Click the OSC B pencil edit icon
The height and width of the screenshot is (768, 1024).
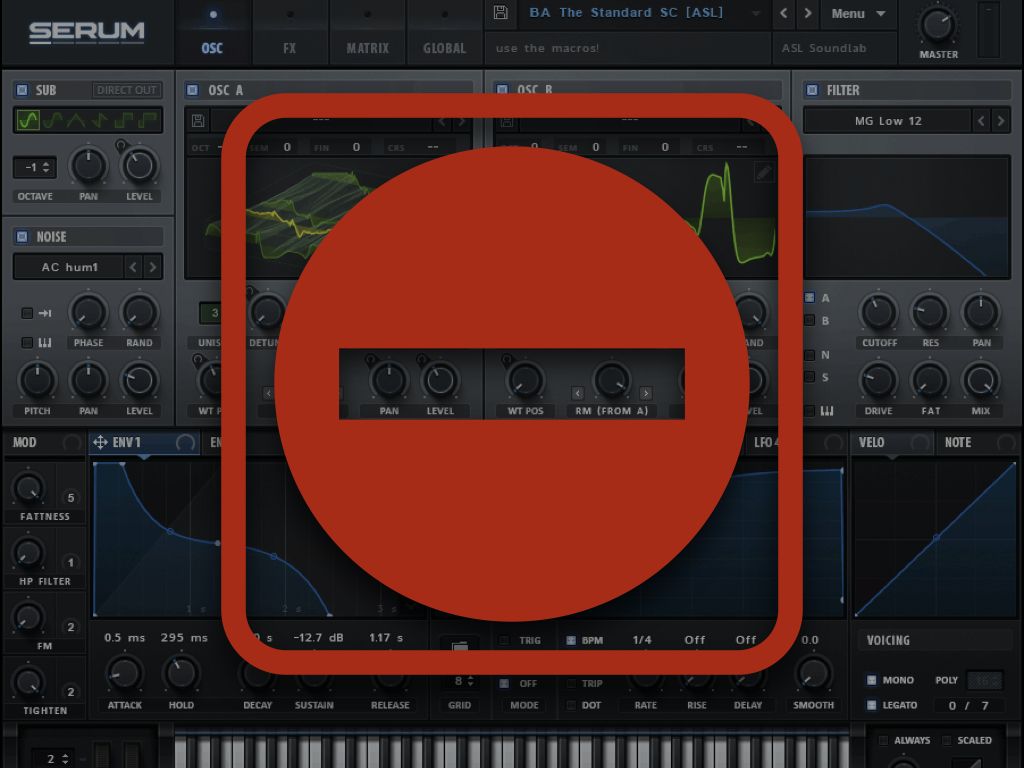coord(763,172)
